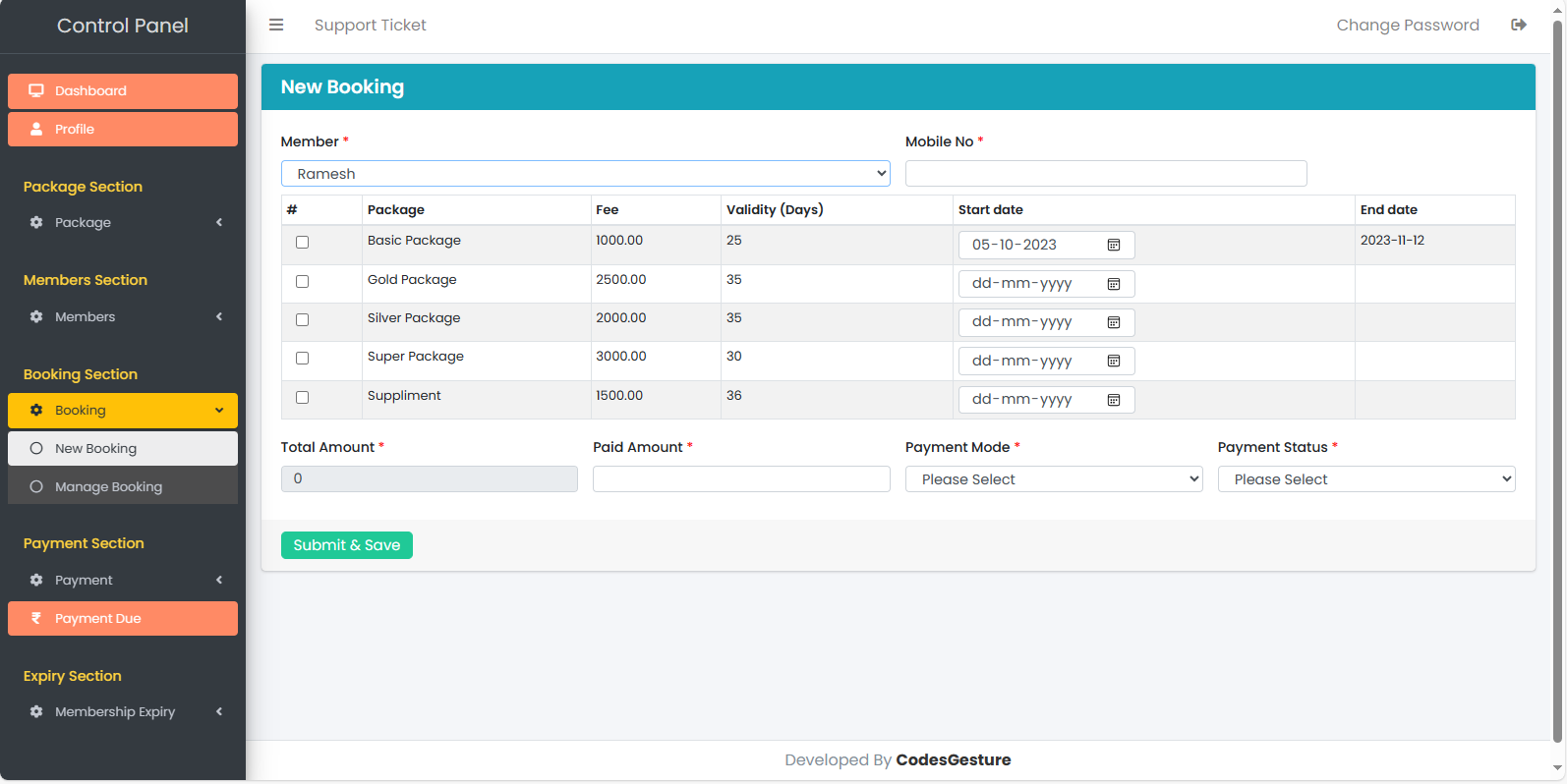Viewport: 1567px width, 784px height.
Task: Open the Support Ticket link
Action: [x=371, y=25]
